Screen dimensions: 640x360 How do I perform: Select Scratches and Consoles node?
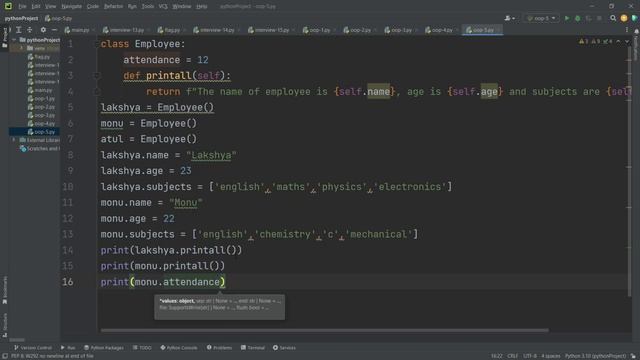(x=39, y=149)
